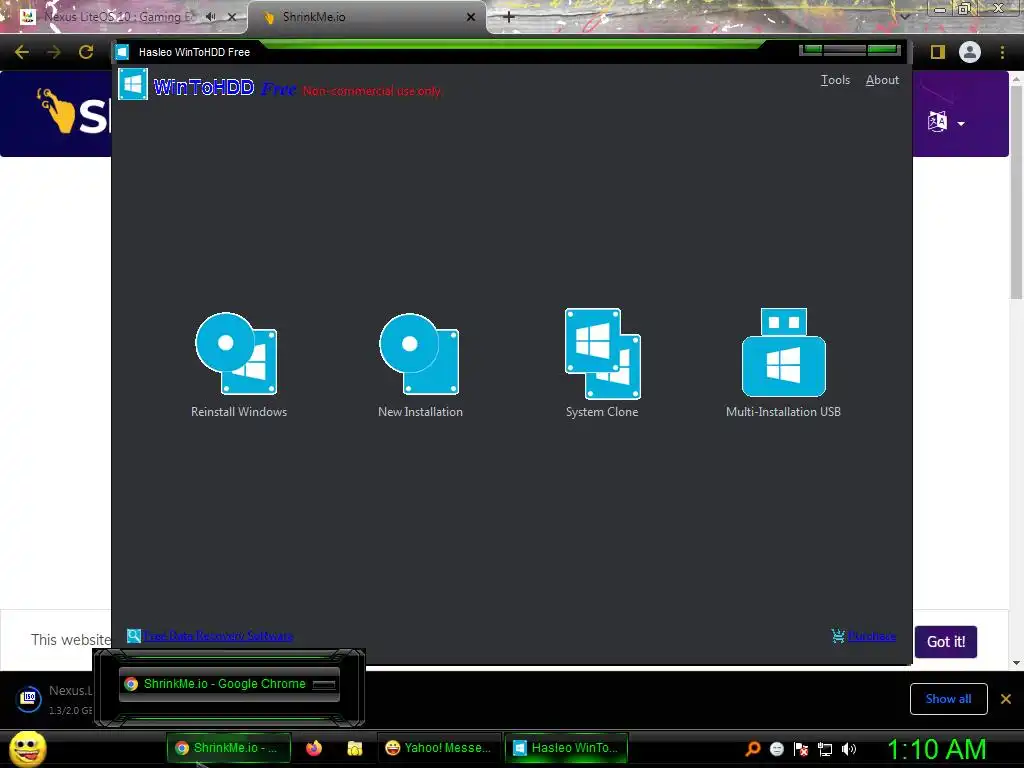This screenshot has width=1024, height=768.
Task: Open the Nexus ISO download item
Action: [54, 699]
